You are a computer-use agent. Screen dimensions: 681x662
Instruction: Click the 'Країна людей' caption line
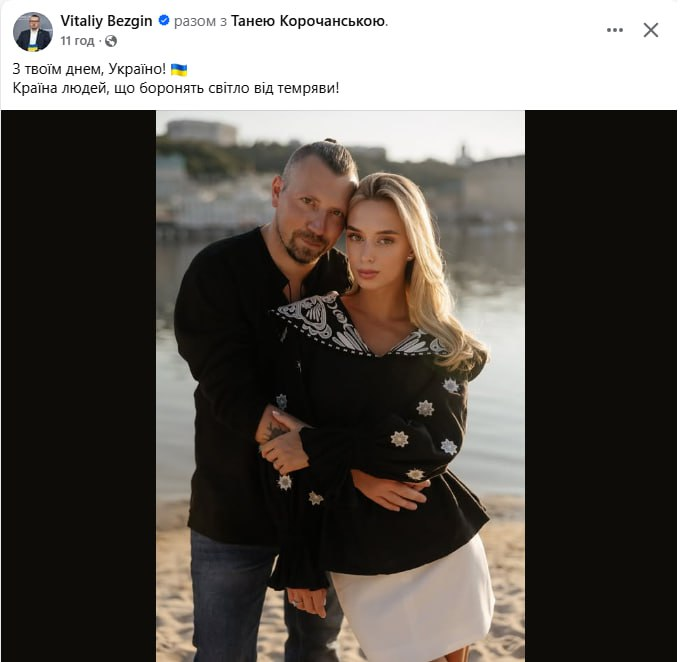click(175, 88)
